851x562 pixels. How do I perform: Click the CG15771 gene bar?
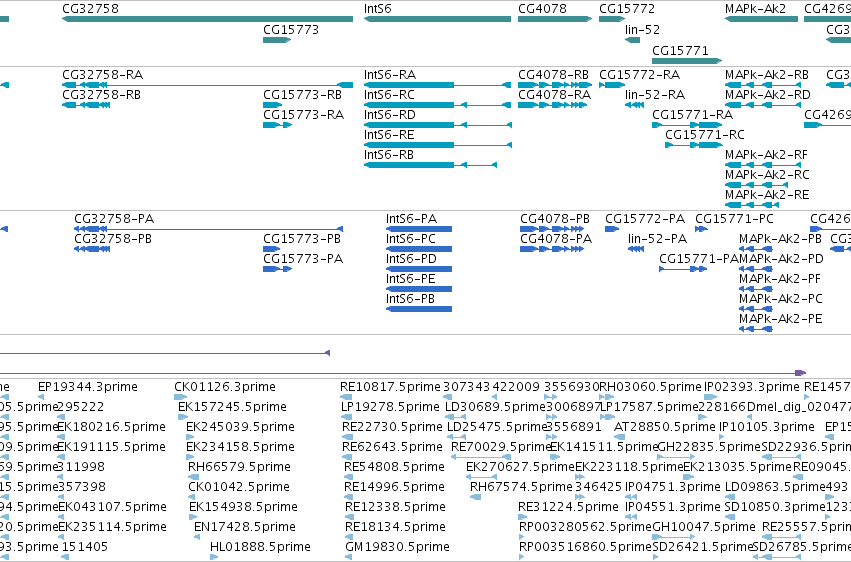(x=687, y=61)
